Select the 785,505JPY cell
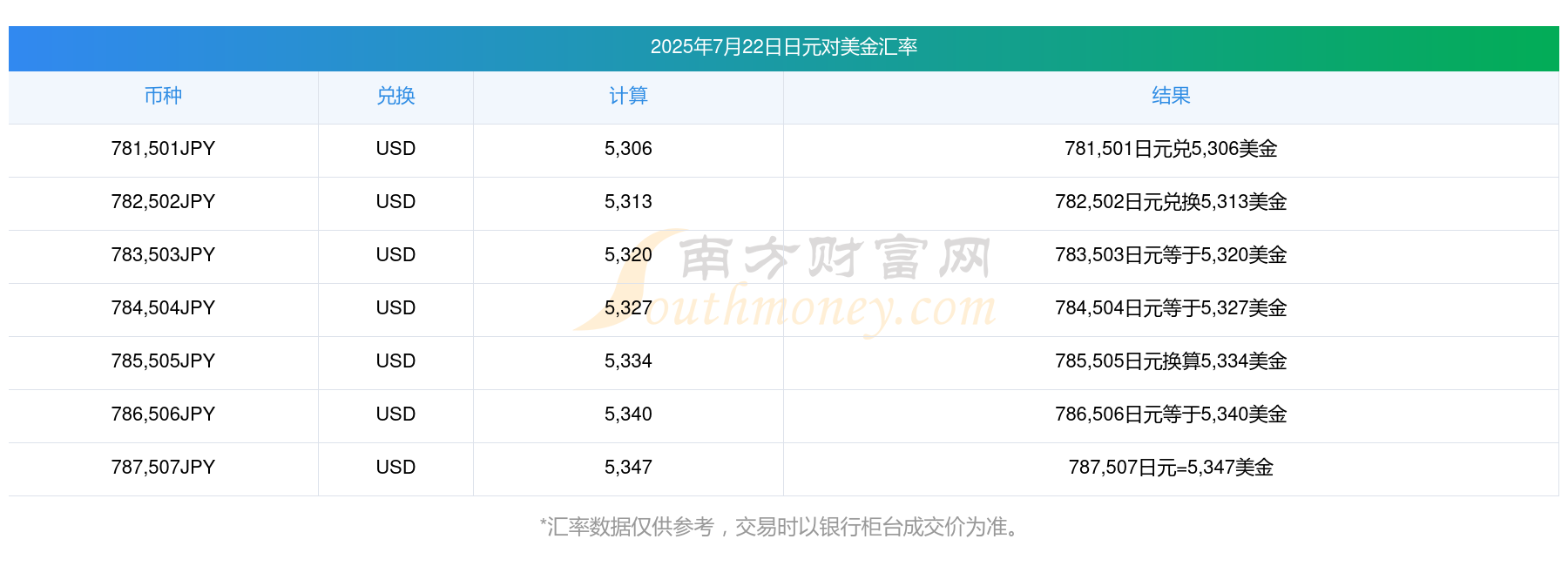1568x566 pixels. (163, 361)
